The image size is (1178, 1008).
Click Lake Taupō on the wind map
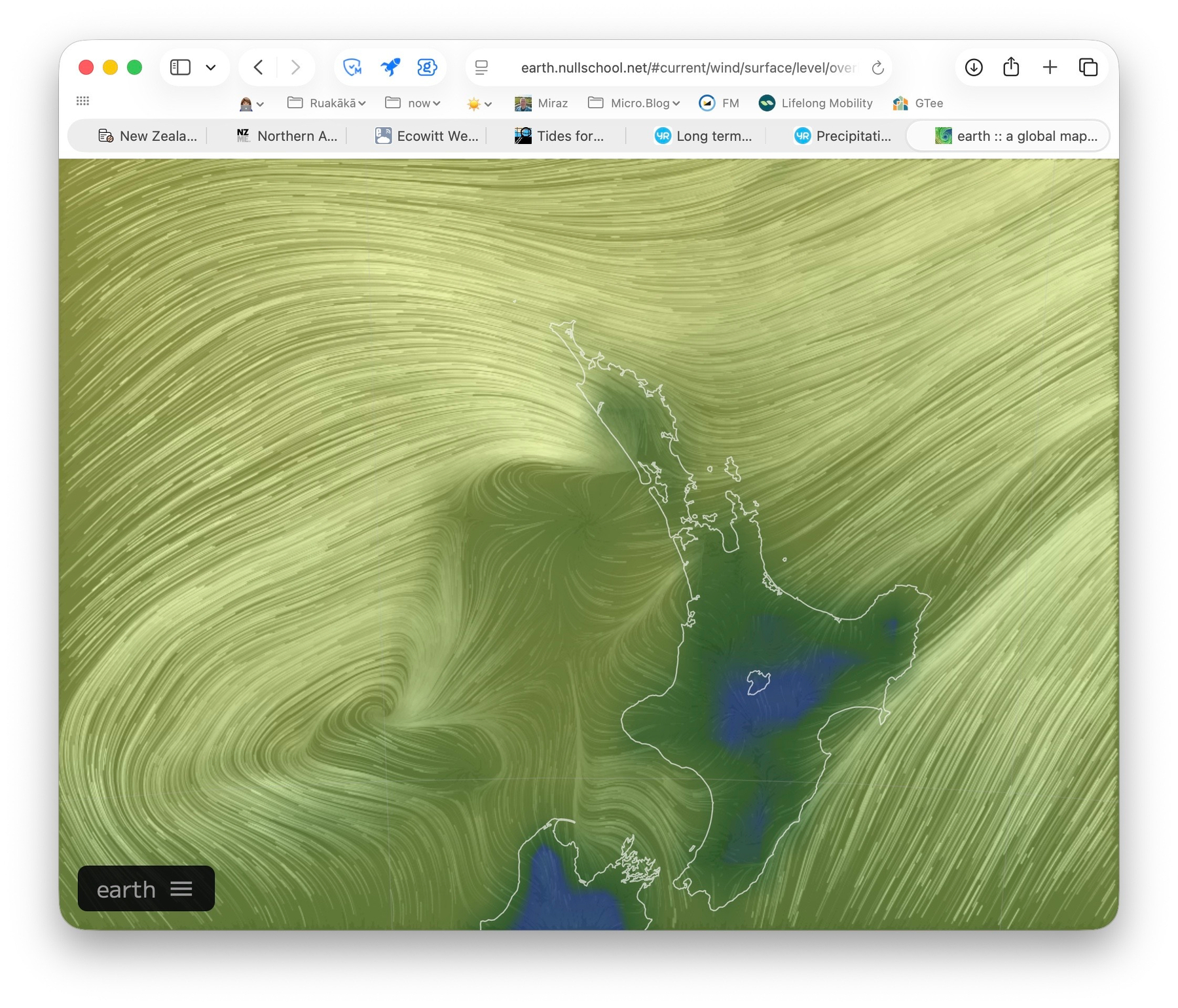pos(758,682)
